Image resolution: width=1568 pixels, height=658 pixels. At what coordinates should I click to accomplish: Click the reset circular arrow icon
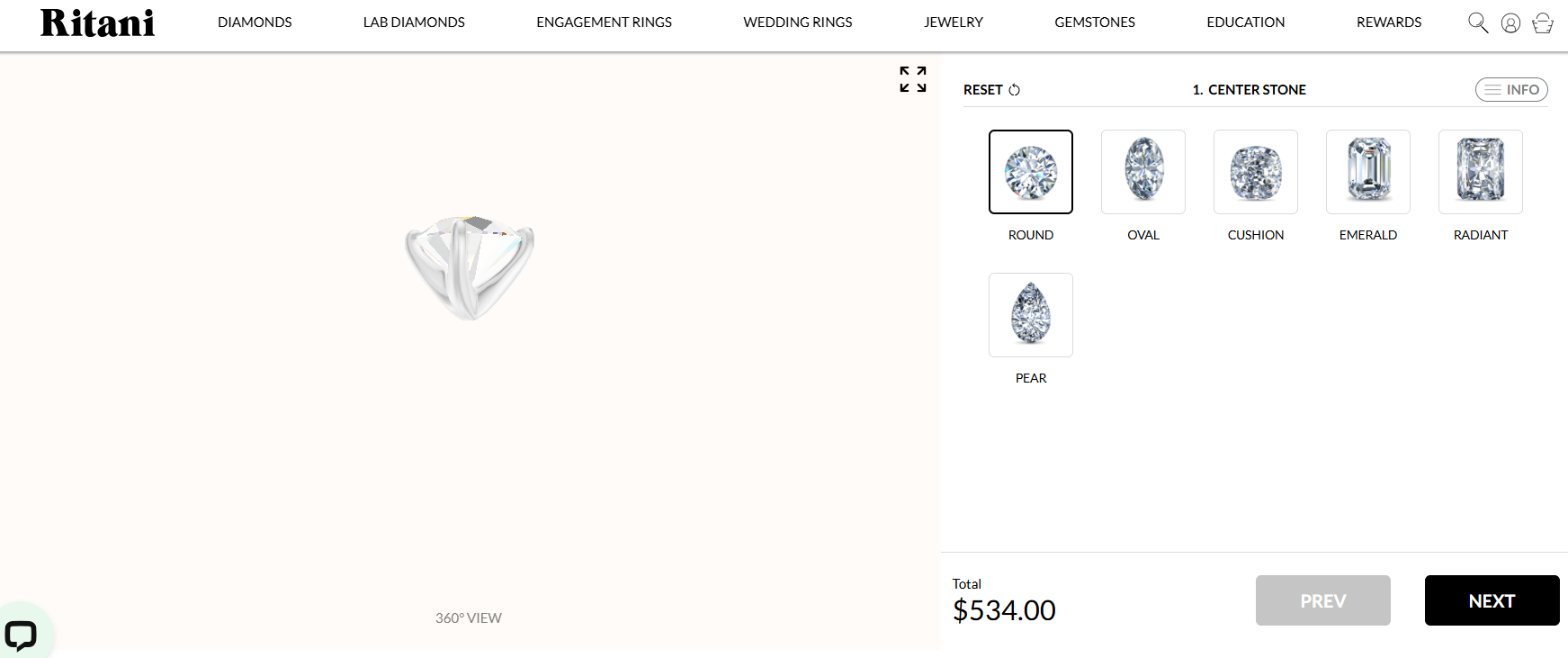coord(1014,90)
